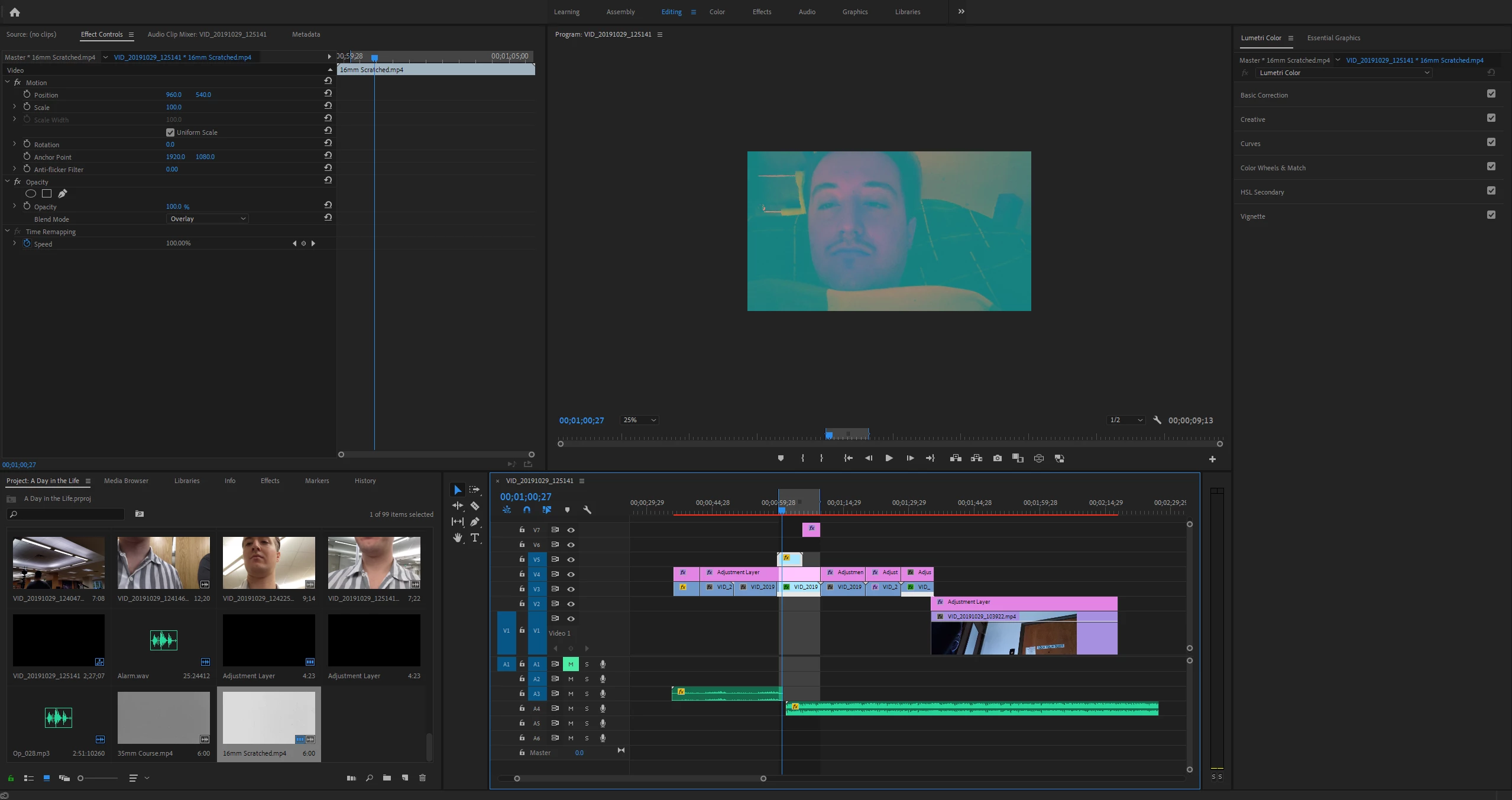The height and width of the screenshot is (800, 1512).
Task: Disable the Vignette checkbox
Action: pos(1491,215)
